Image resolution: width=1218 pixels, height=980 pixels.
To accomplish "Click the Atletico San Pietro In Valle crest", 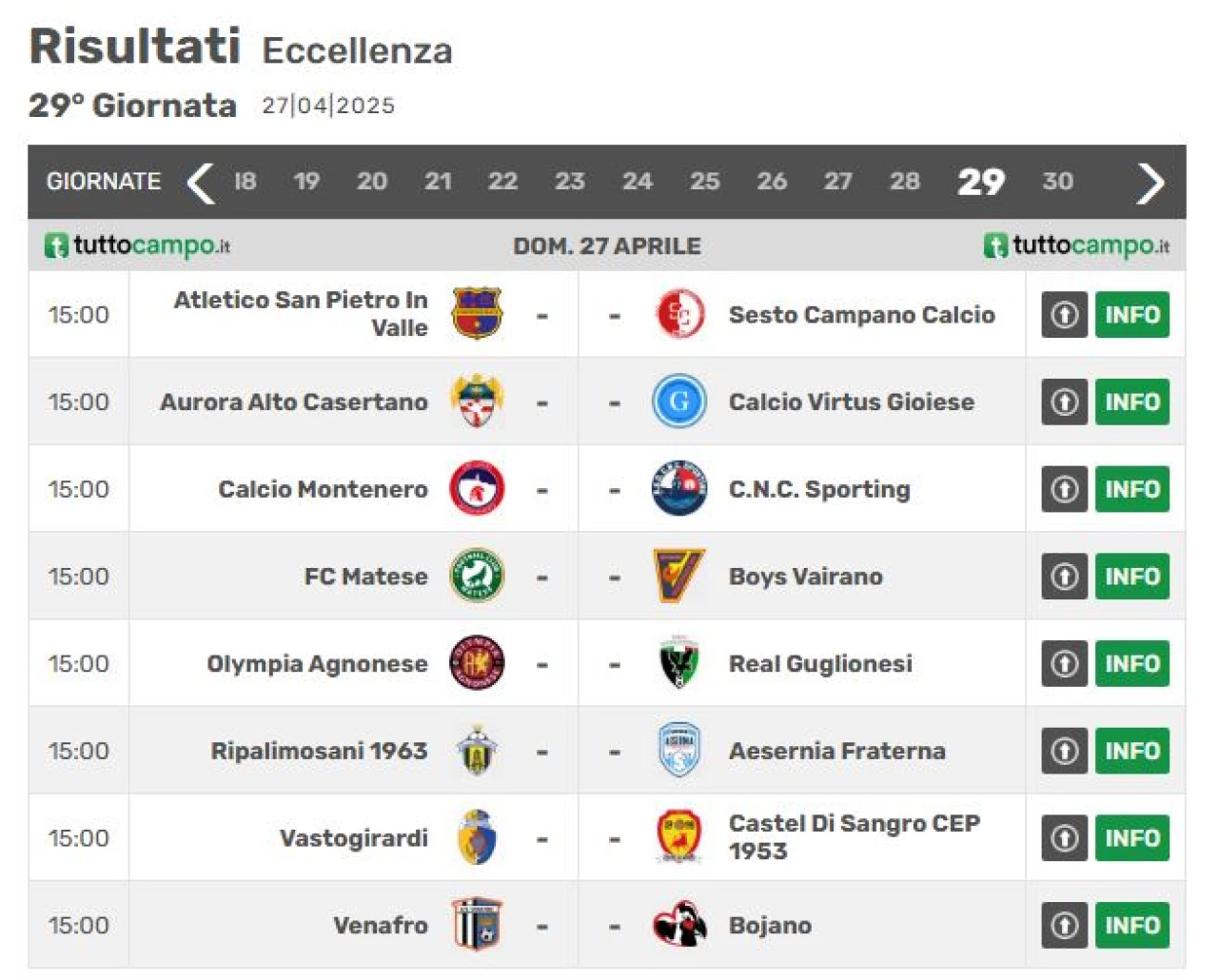I will pos(477,314).
